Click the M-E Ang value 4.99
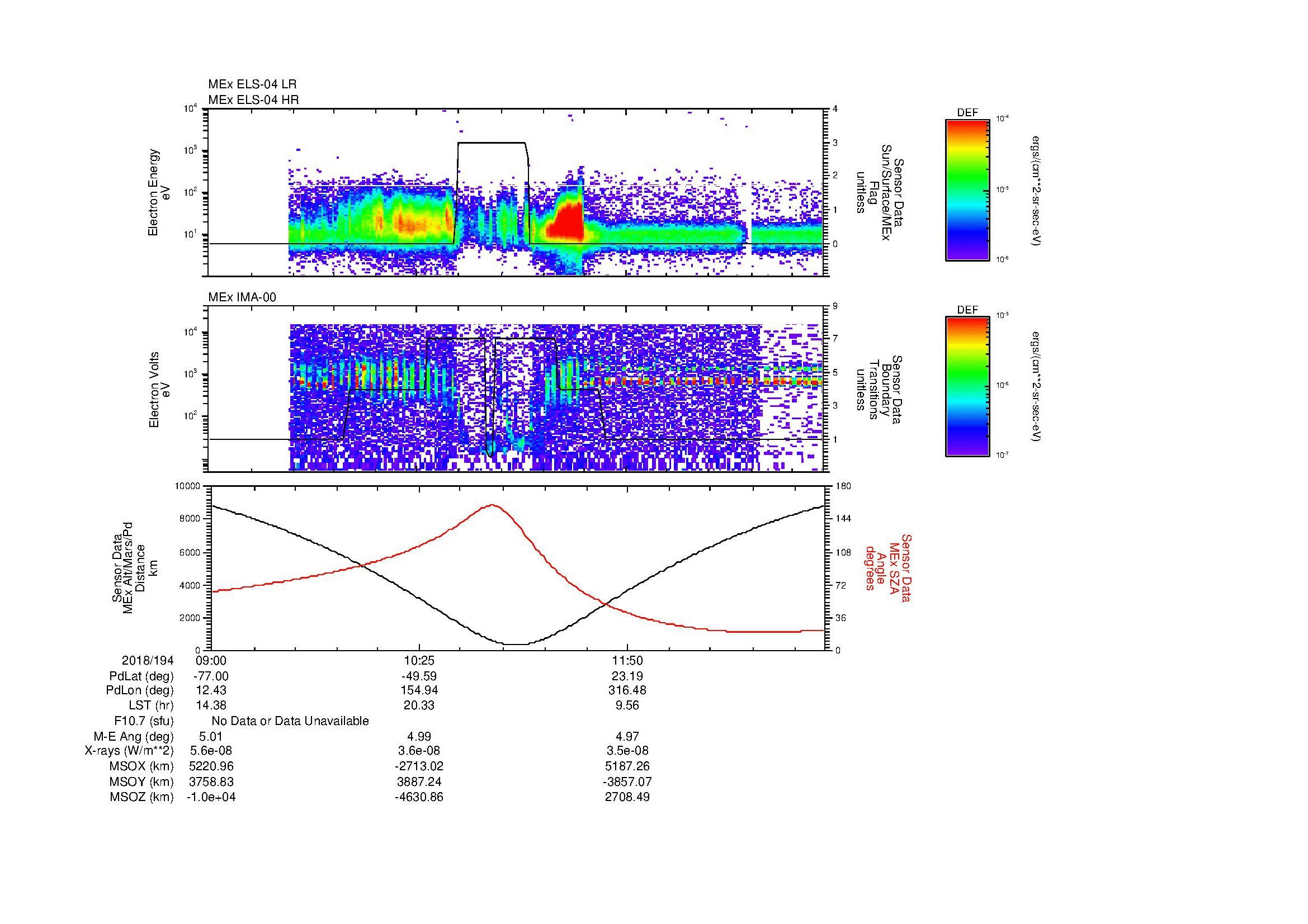 419,737
